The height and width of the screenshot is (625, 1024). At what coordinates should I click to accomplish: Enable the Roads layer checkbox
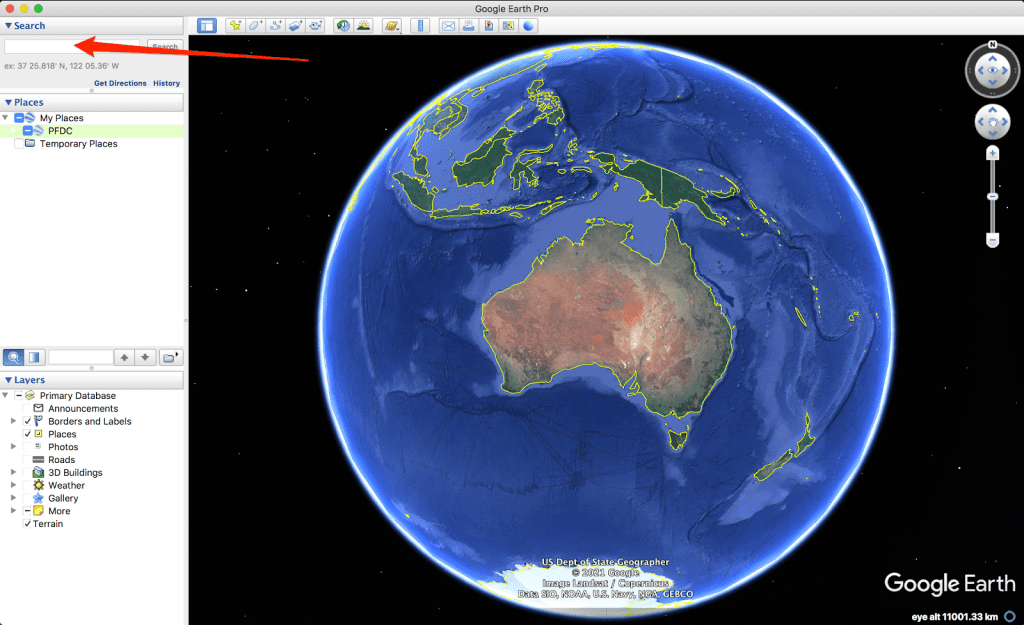[27, 460]
